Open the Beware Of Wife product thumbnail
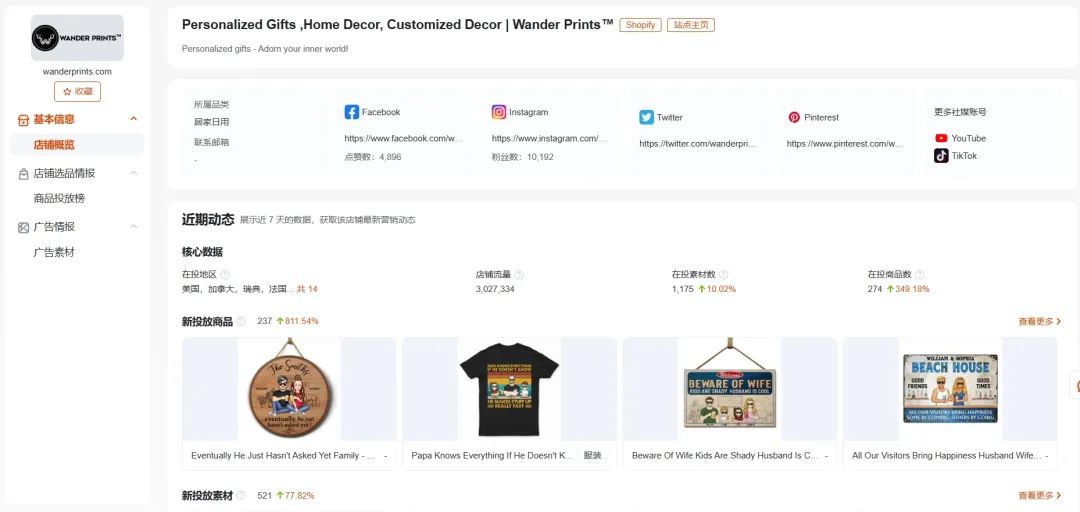The width and height of the screenshot is (1080, 512). (x=729, y=389)
